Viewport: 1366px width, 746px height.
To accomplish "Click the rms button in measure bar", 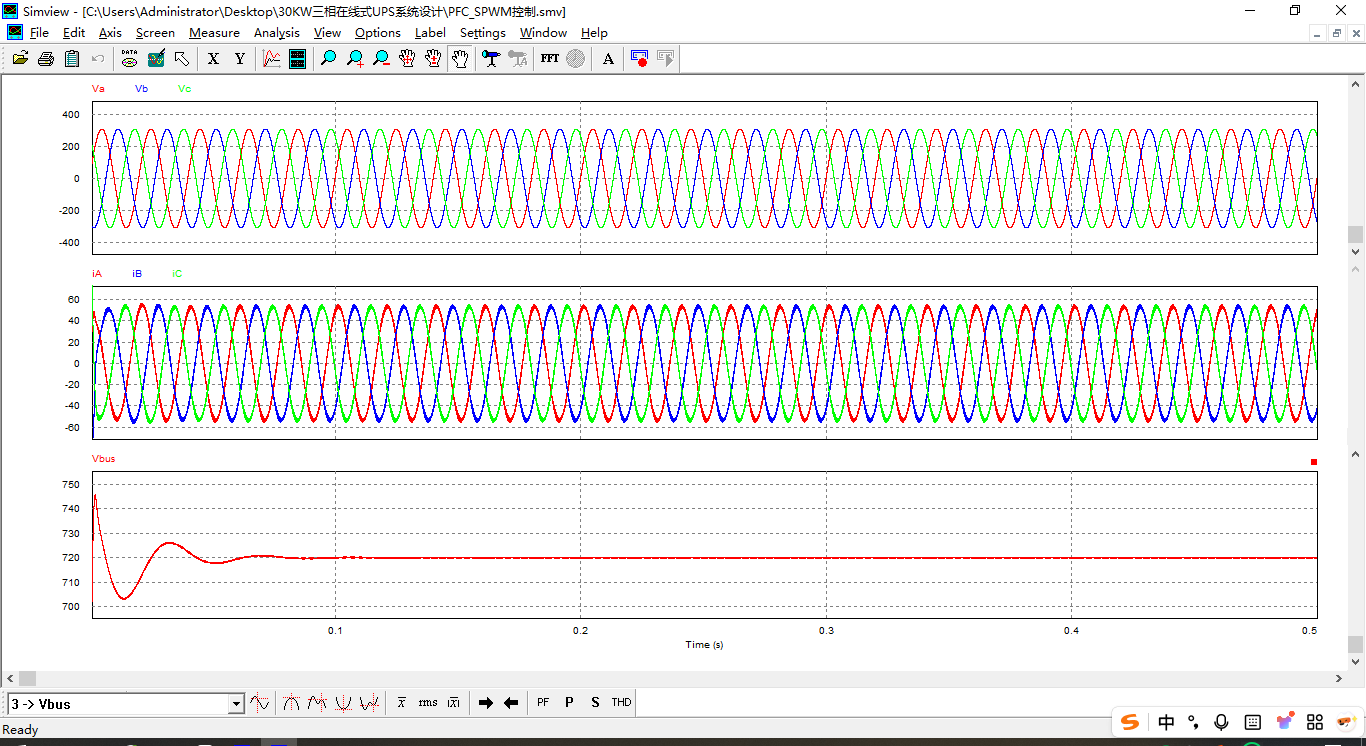I will pos(428,703).
